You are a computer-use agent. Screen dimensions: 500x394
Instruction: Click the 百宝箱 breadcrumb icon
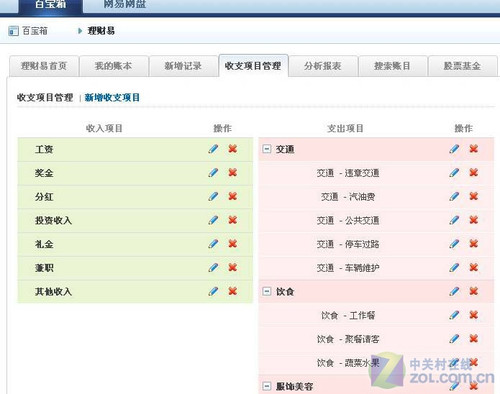tap(13, 31)
